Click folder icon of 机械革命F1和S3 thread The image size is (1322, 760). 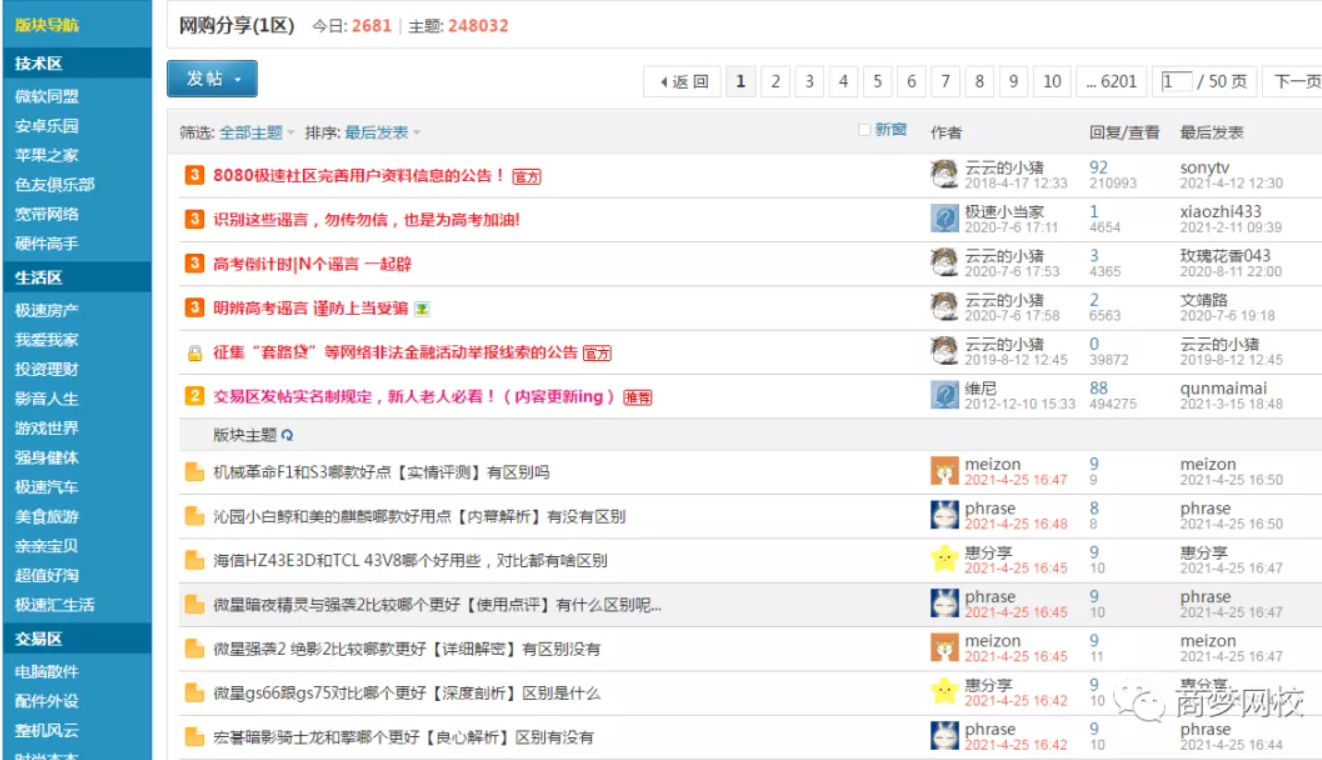[x=195, y=472]
